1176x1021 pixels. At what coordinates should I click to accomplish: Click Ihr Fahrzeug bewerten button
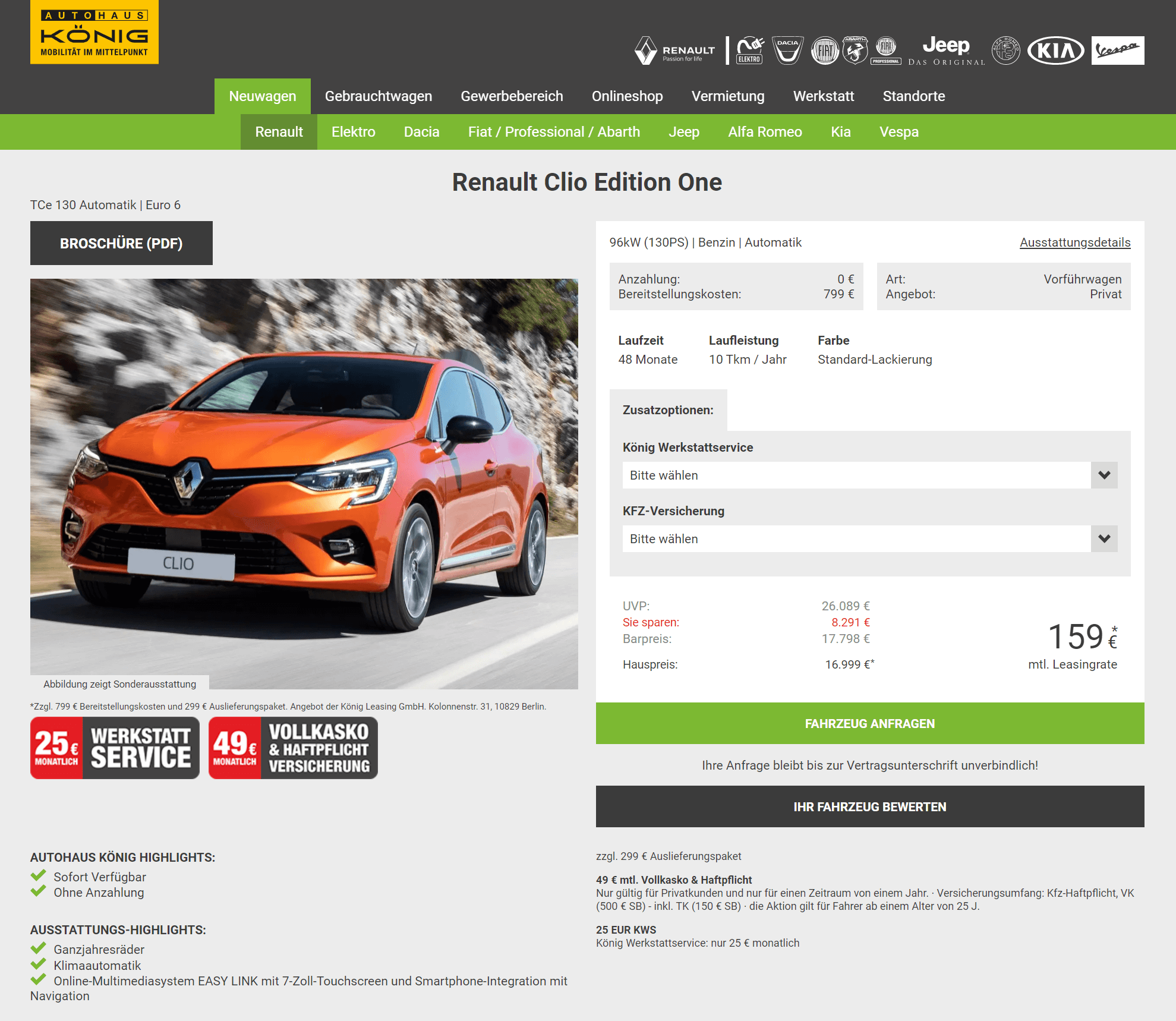coord(870,806)
